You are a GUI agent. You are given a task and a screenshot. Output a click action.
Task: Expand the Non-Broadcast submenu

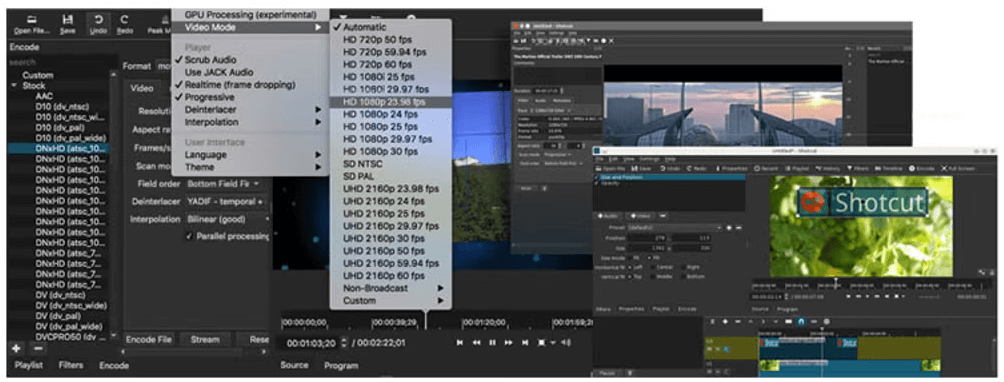(x=391, y=288)
